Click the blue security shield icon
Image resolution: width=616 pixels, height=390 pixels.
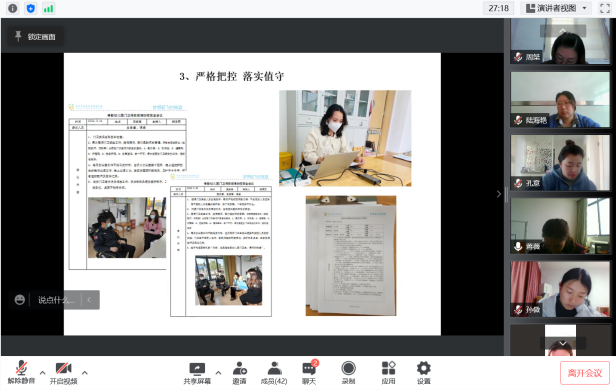[31, 8]
